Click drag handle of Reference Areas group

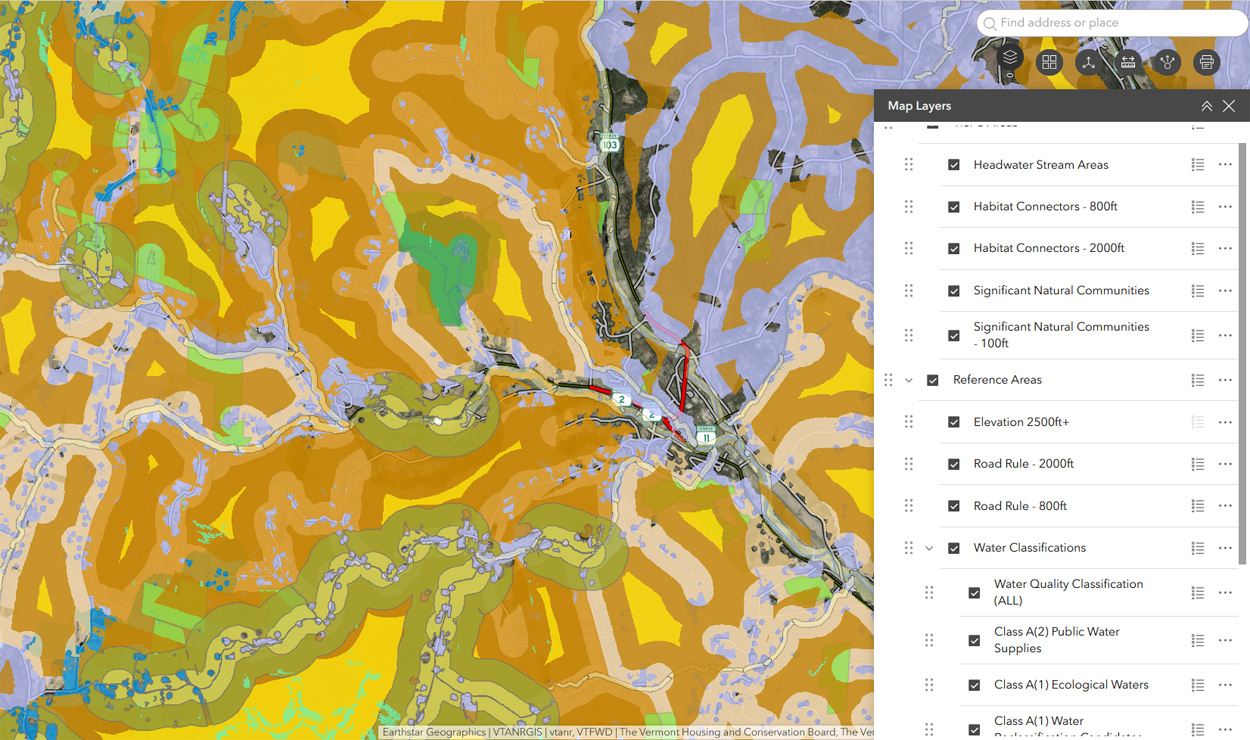(888, 380)
